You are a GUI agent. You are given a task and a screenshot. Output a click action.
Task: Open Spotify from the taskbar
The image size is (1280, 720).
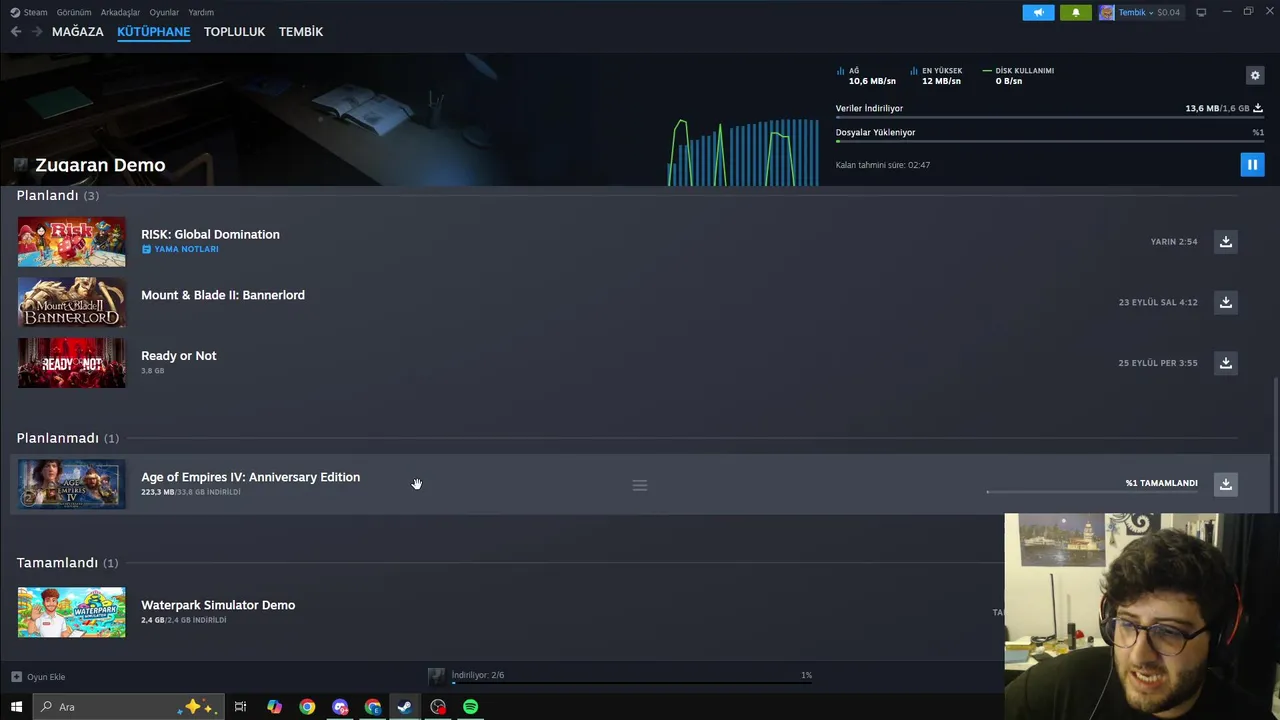coord(470,707)
